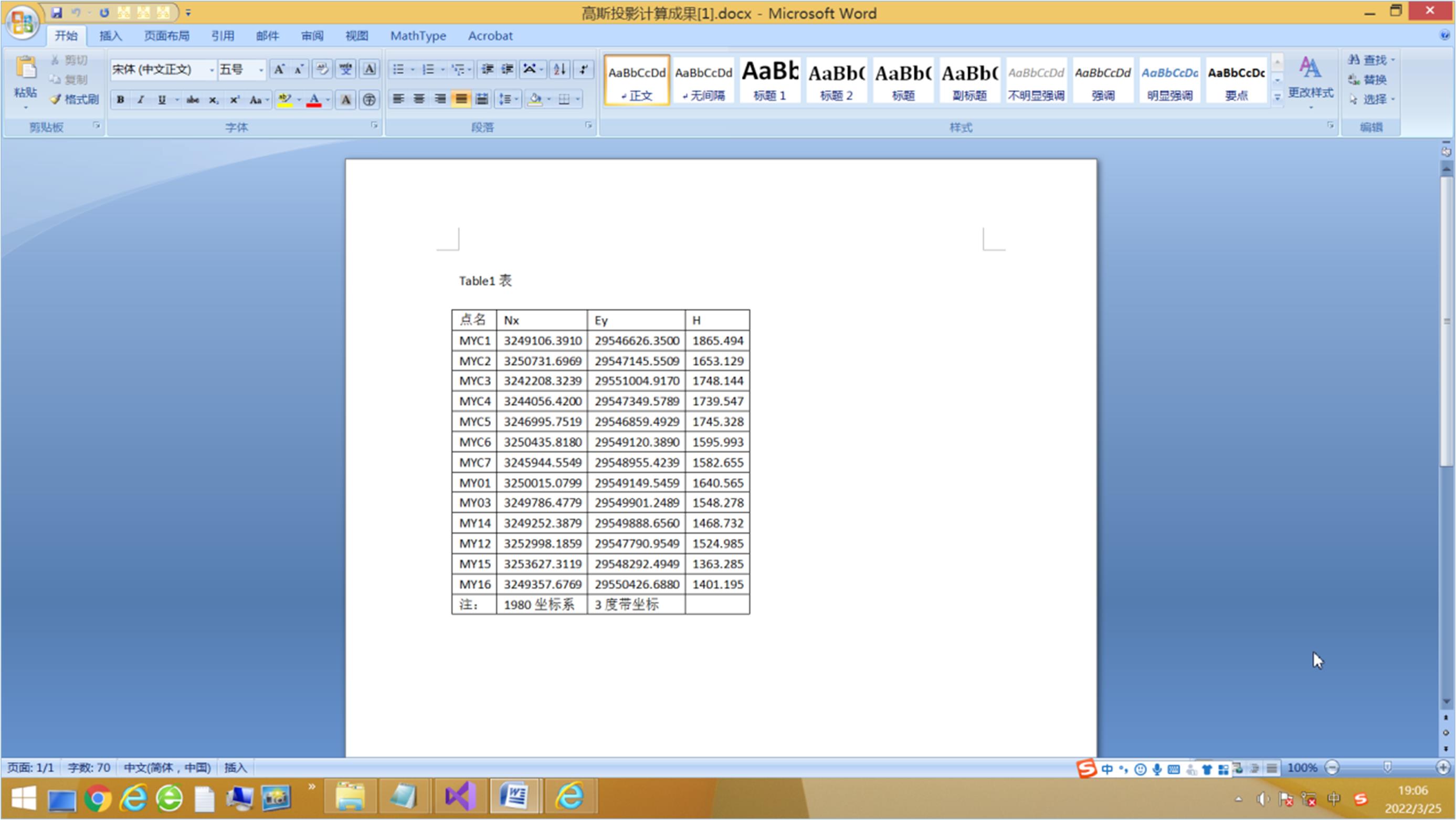The width and height of the screenshot is (1456, 820).
Task: Click the Format Painter (格式刷) brush
Action: click(74, 99)
